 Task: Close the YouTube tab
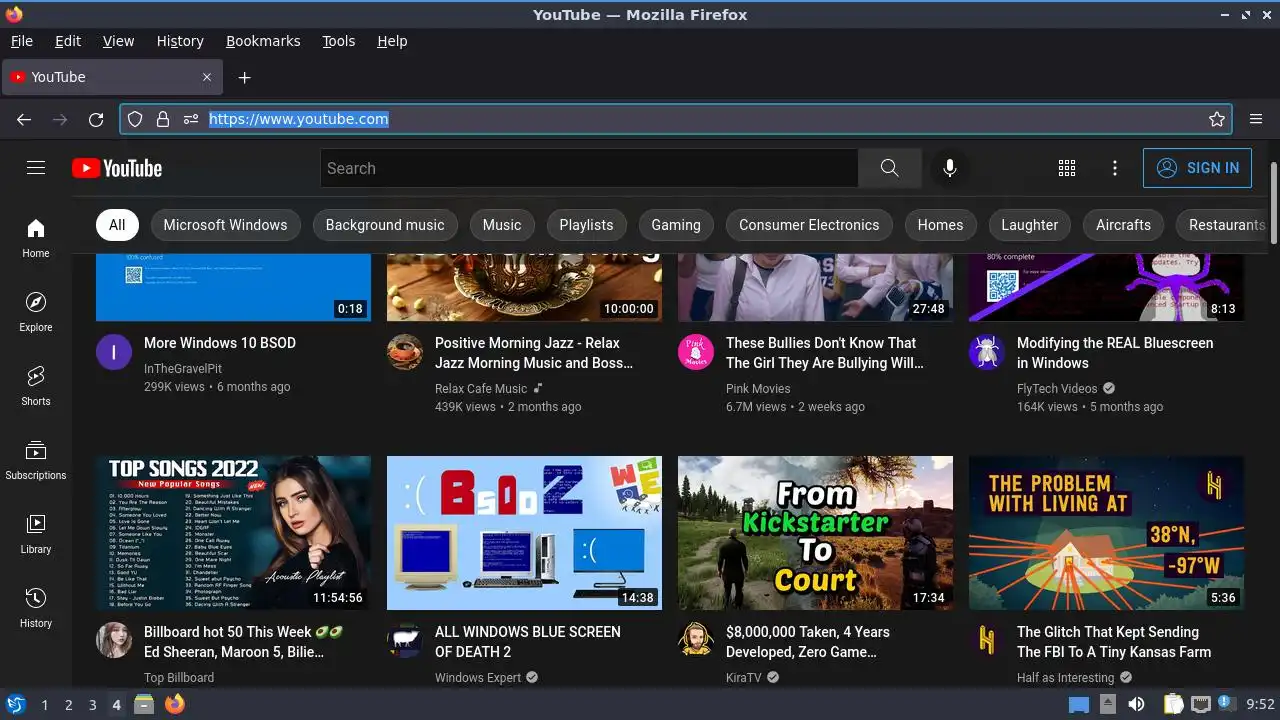[207, 77]
